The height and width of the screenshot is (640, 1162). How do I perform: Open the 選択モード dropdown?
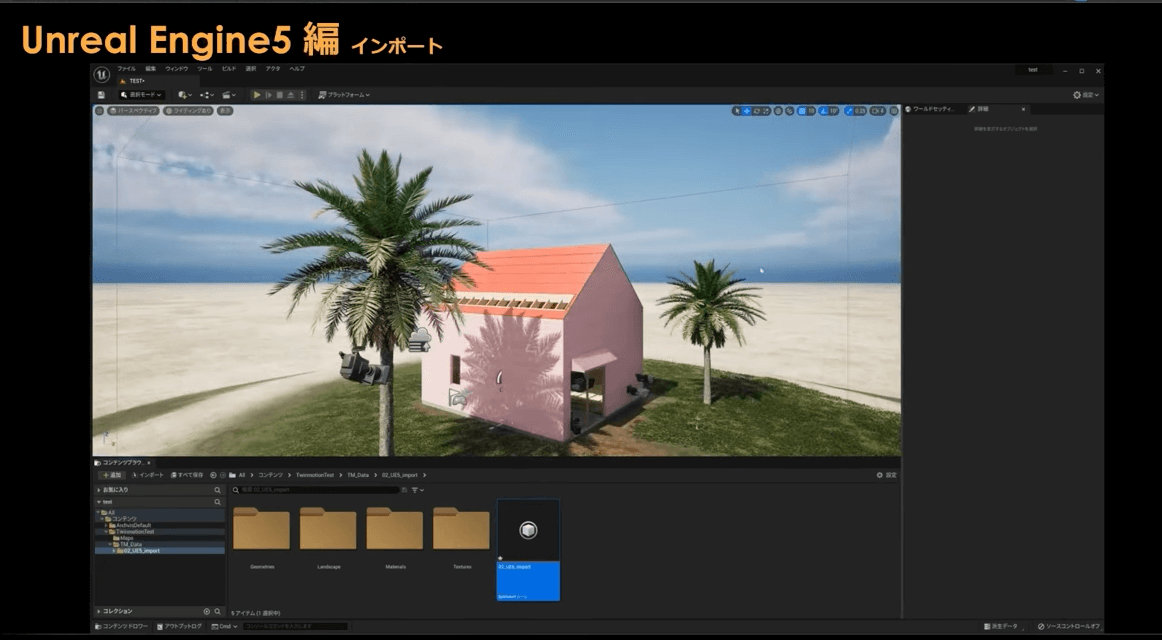(141, 95)
